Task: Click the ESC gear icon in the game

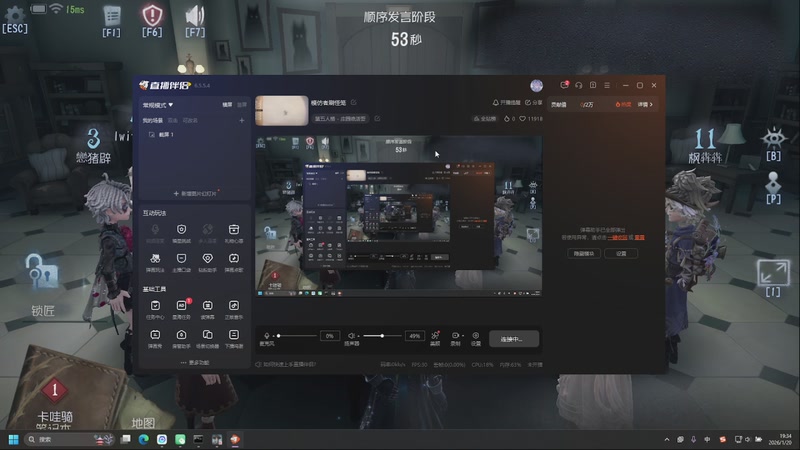Action: 15,14
